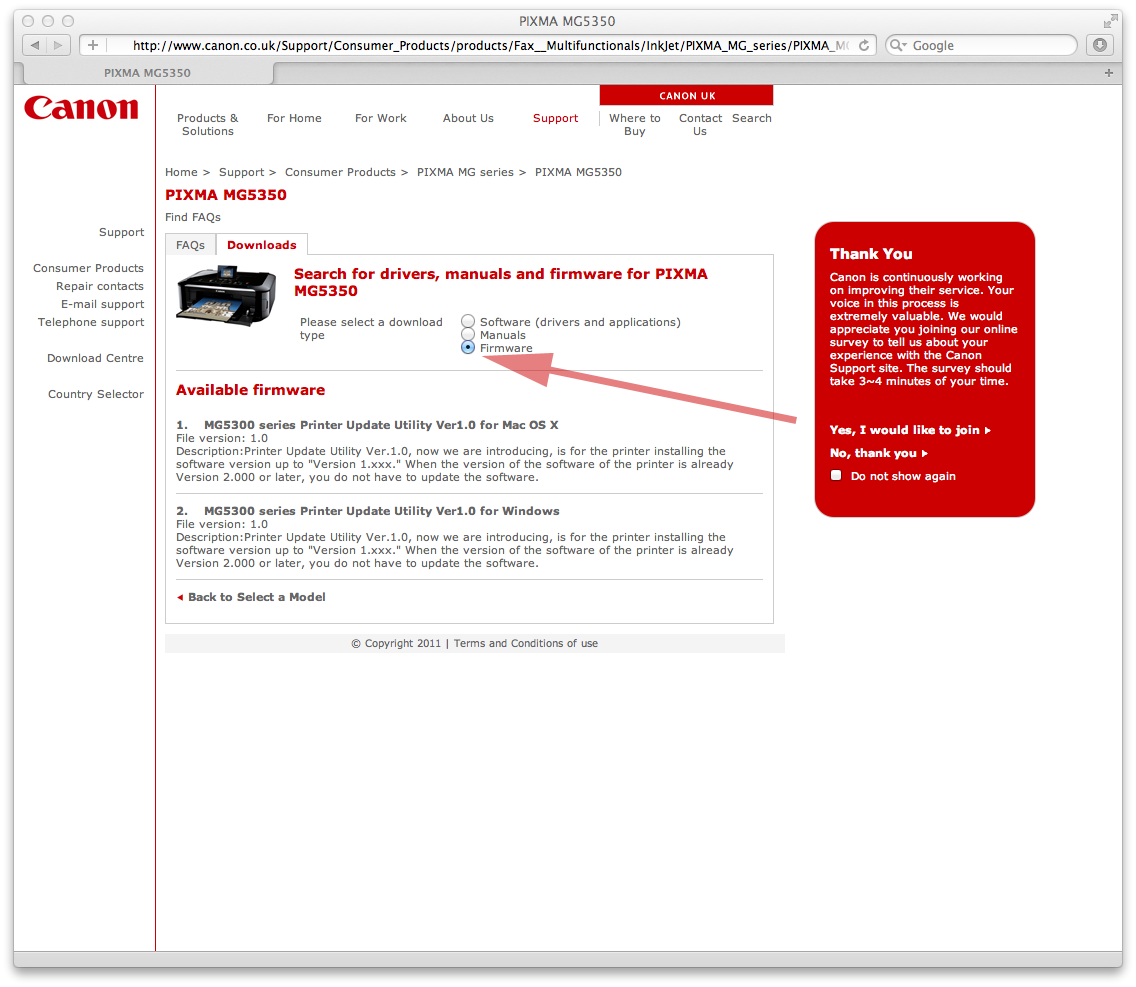Open Terms and Conditions of use
Screen dimensions: 1136x987
tap(526, 644)
